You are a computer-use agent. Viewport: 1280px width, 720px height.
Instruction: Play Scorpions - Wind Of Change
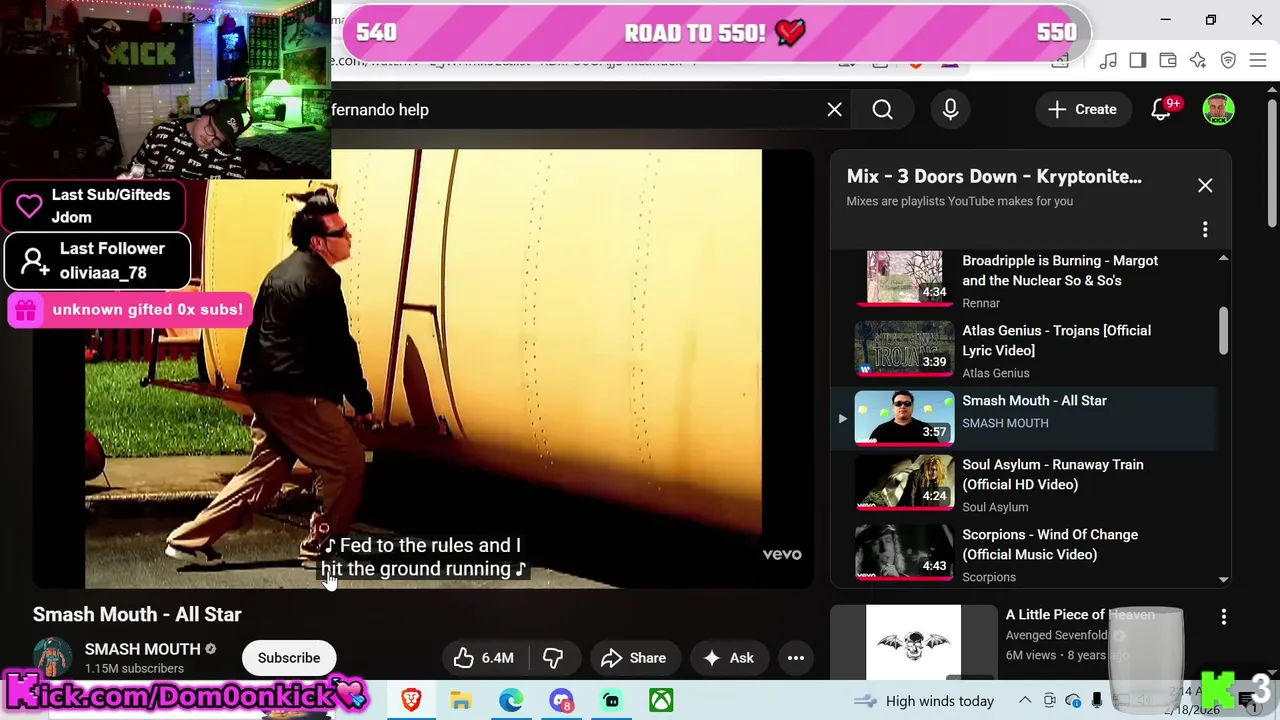[1050, 545]
